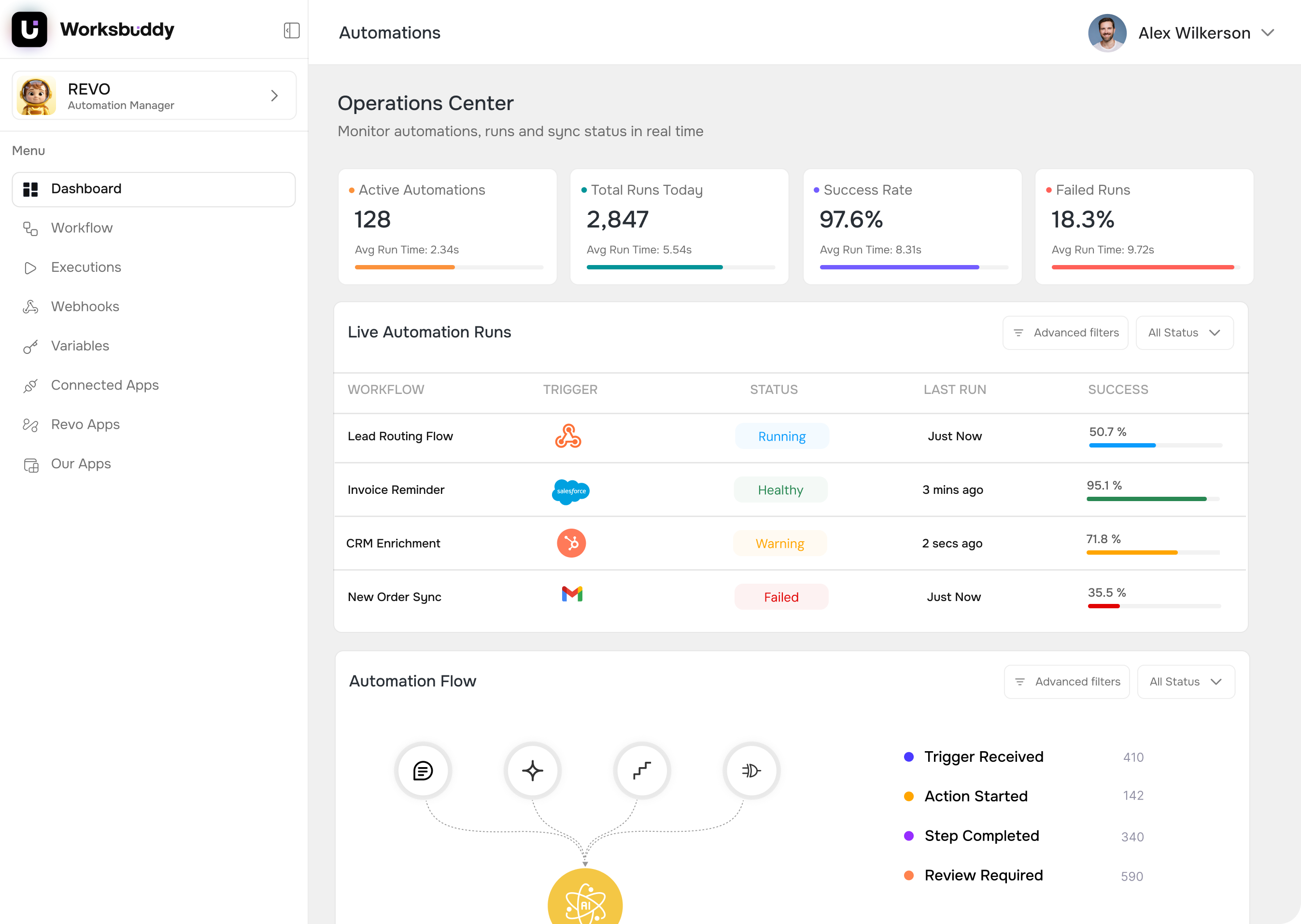
Task: Click the TRIGGER column header
Action: coord(570,390)
